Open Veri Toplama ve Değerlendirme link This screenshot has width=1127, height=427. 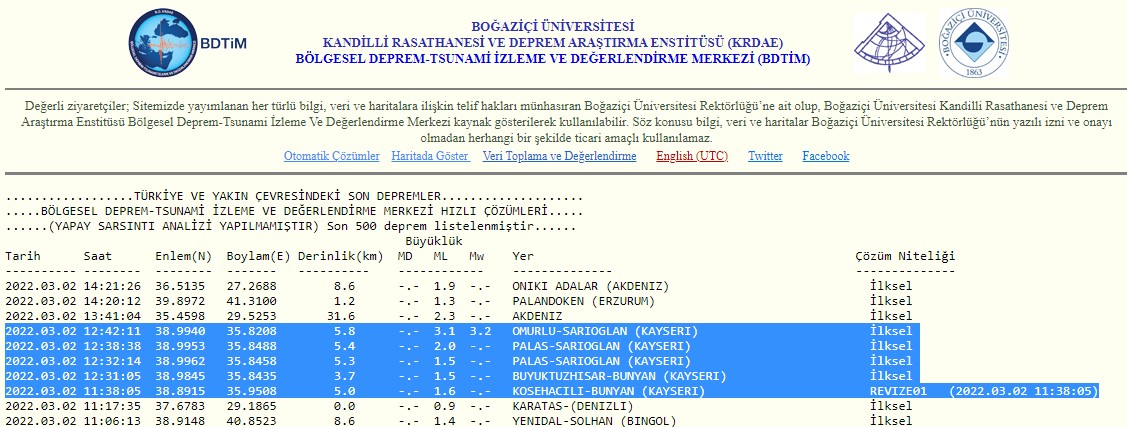(559, 156)
